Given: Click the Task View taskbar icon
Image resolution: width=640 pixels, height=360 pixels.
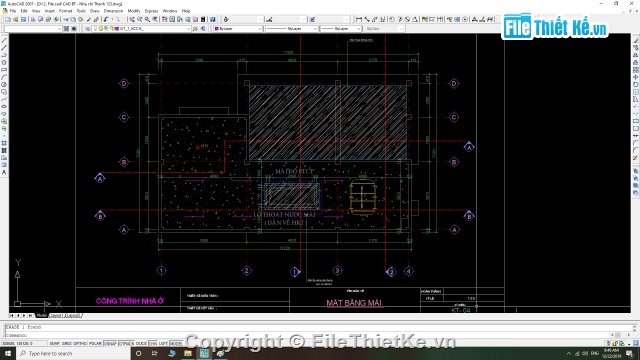Looking at the screenshot, I should point(155,353).
